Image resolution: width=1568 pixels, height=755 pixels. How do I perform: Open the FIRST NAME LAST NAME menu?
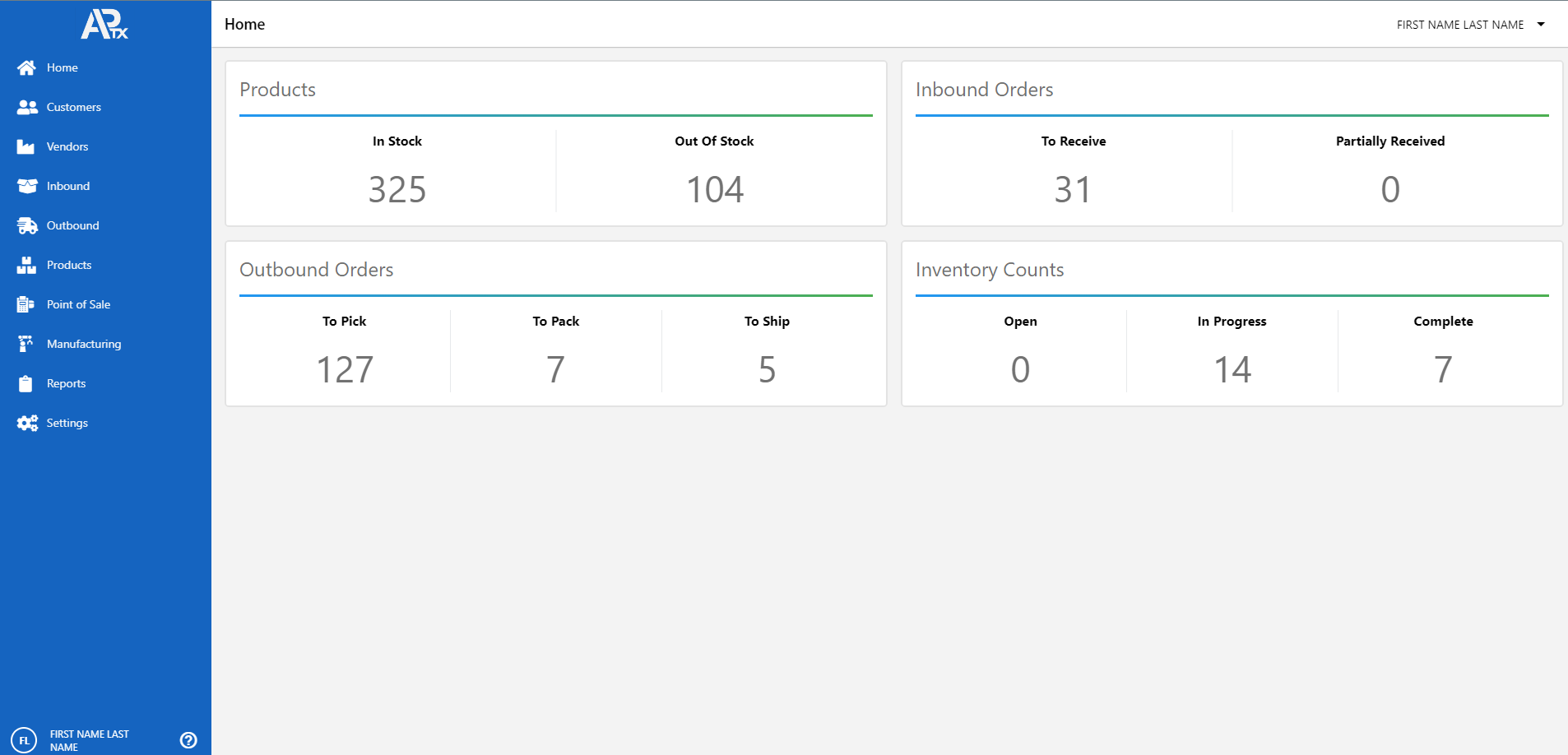[x=1459, y=25]
